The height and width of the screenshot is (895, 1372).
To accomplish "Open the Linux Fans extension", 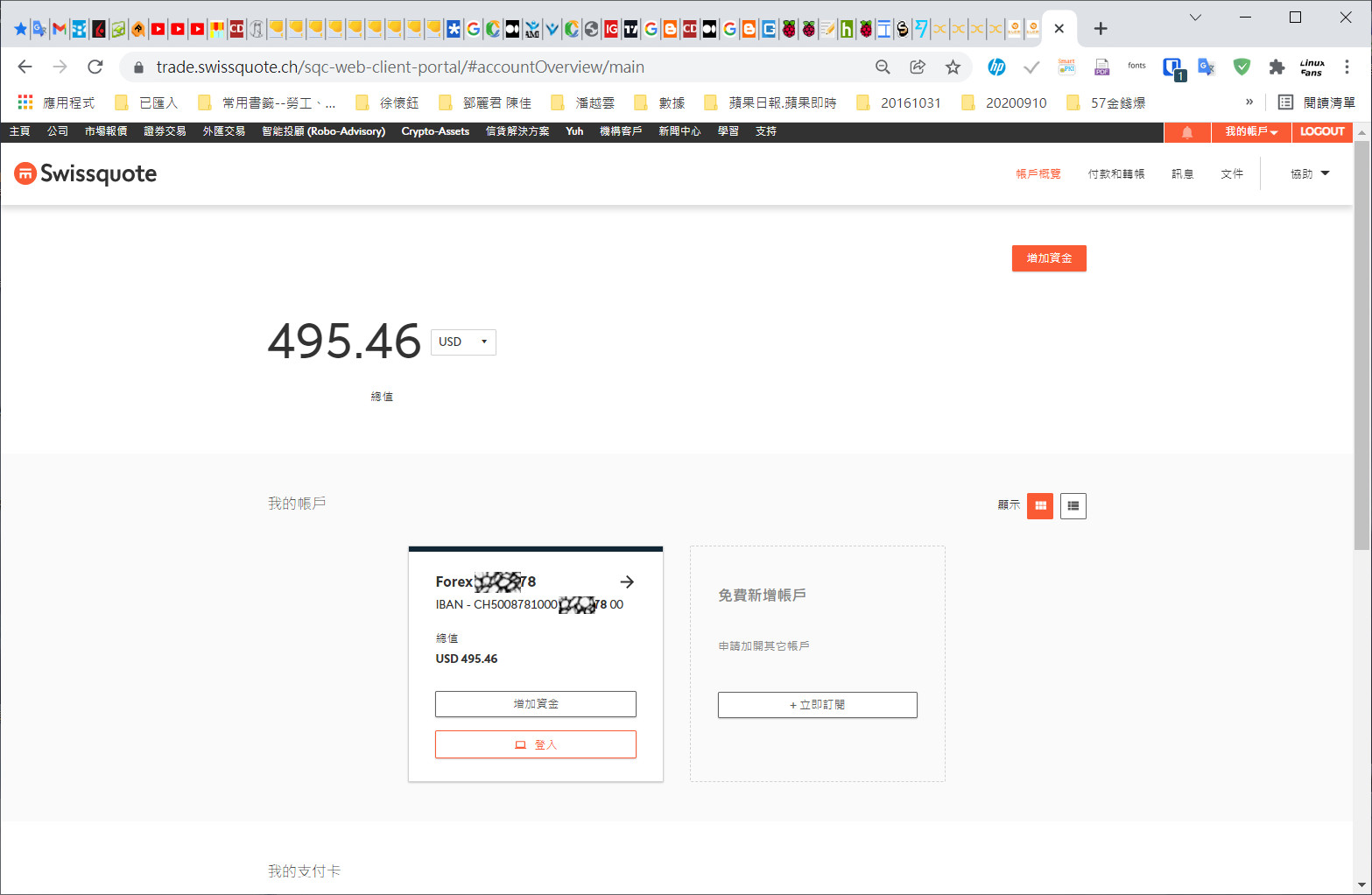I will 1312,67.
